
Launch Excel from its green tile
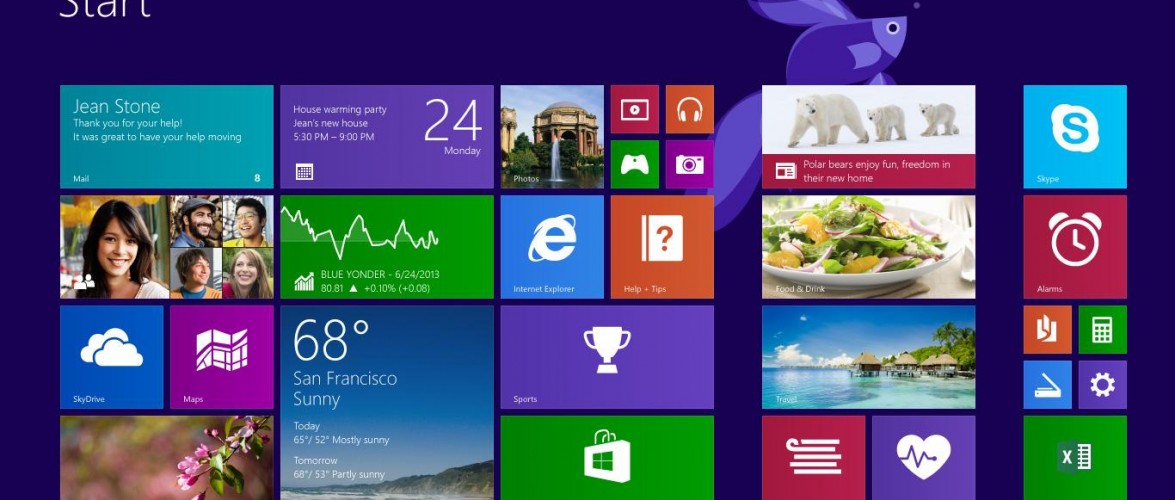click(1074, 458)
